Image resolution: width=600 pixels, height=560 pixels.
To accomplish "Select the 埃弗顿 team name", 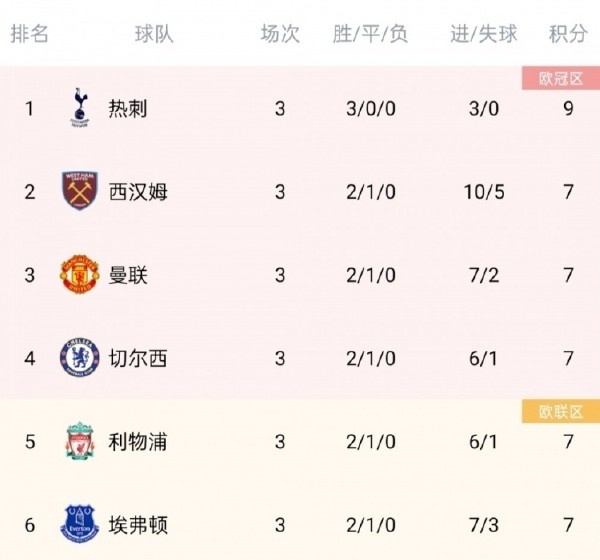I will tap(138, 525).
